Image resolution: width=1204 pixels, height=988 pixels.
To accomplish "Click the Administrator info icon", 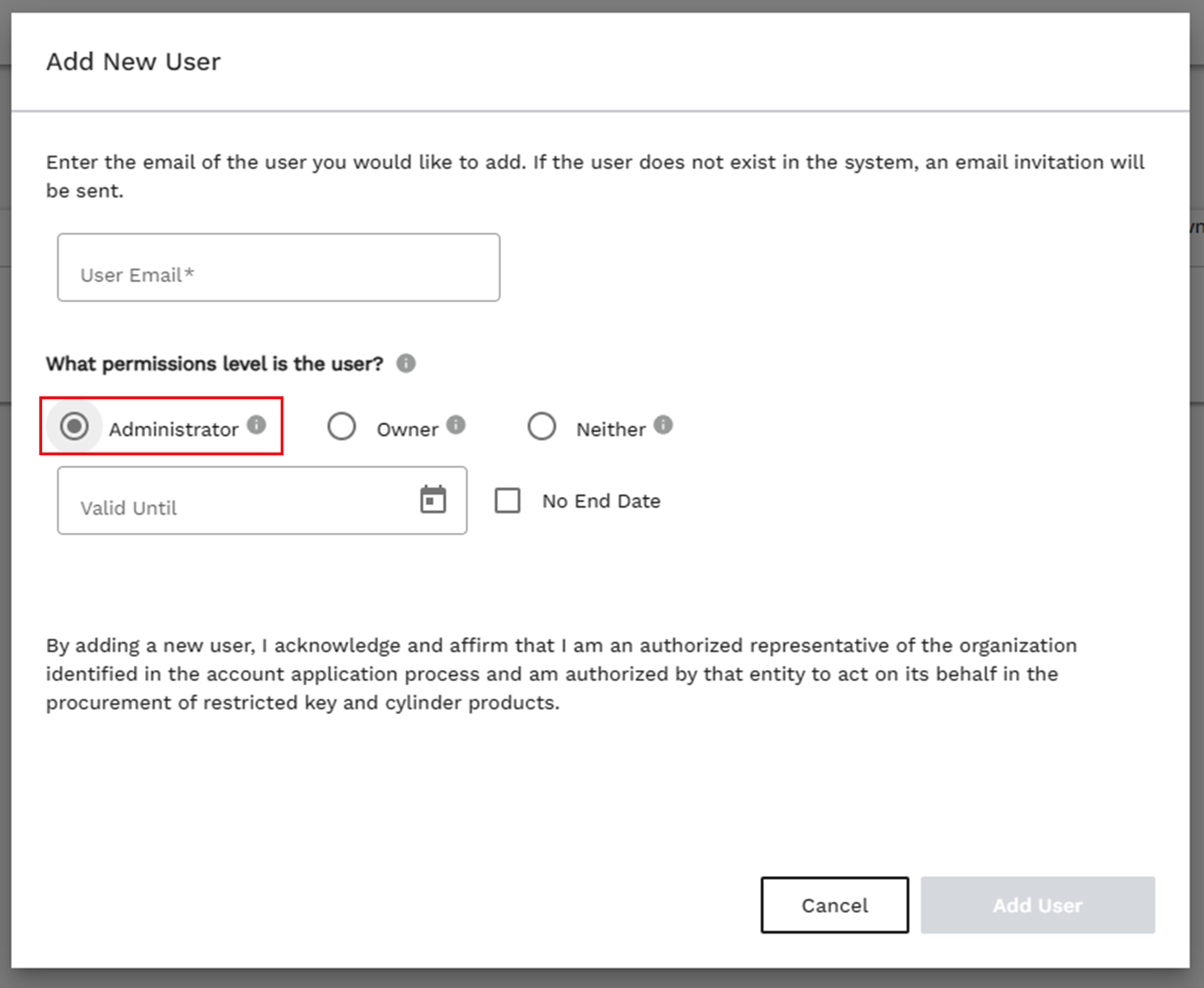I will click(x=257, y=424).
